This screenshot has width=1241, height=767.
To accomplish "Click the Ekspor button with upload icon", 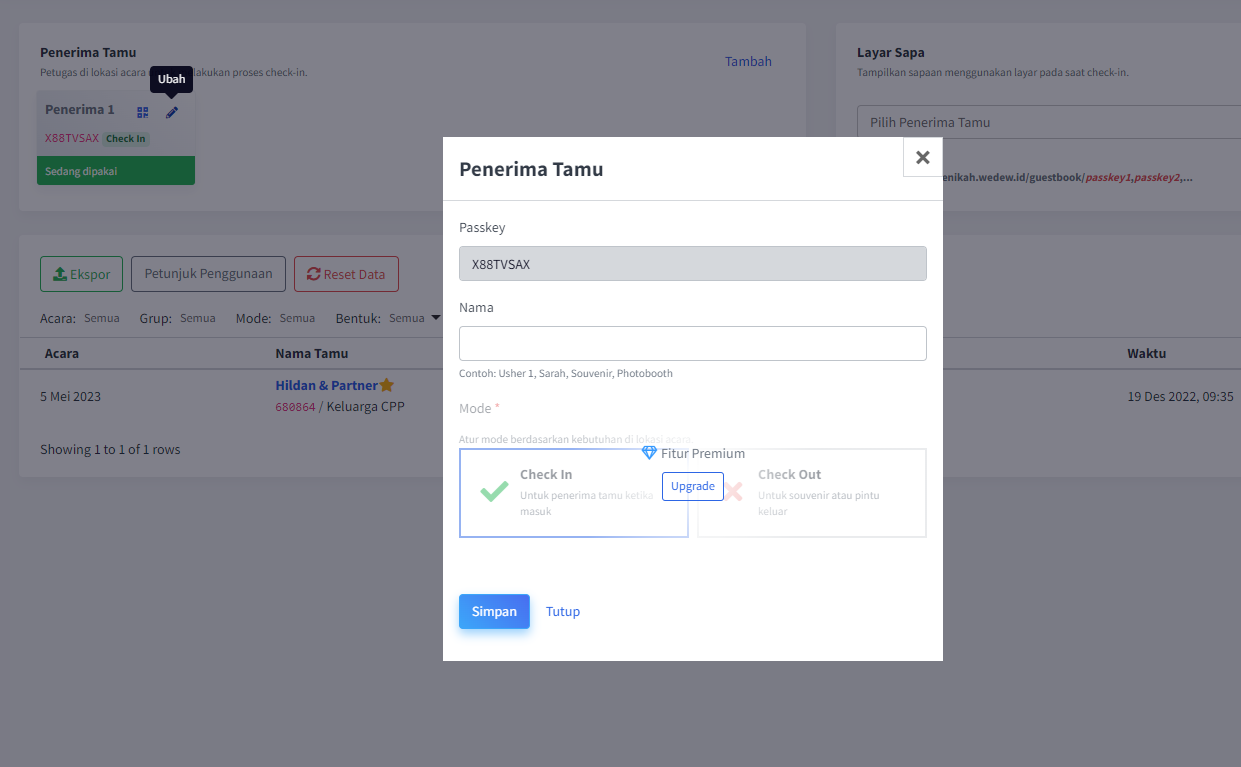I will pyautogui.click(x=82, y=274).
